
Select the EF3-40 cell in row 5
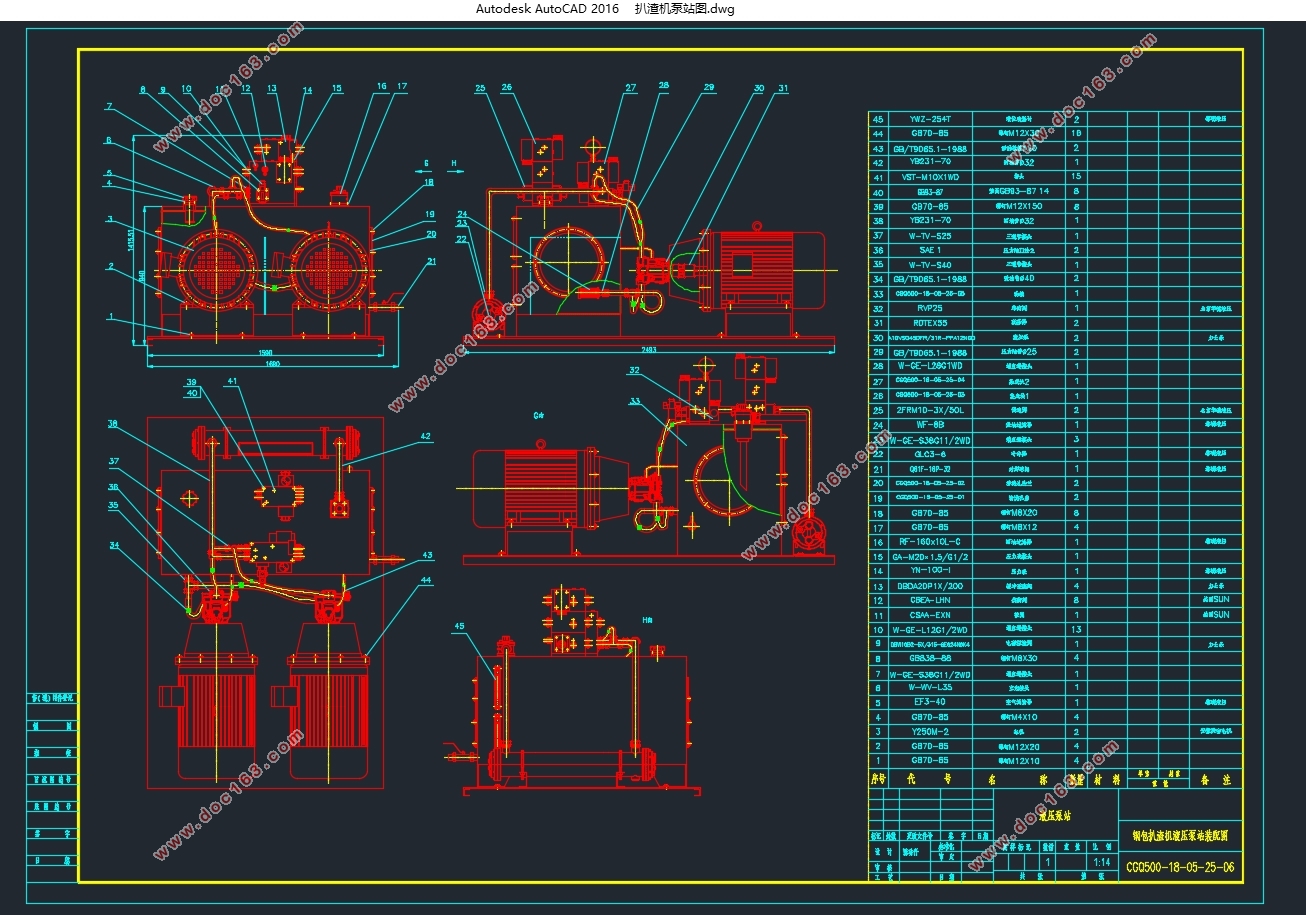[x=932, y=702]
